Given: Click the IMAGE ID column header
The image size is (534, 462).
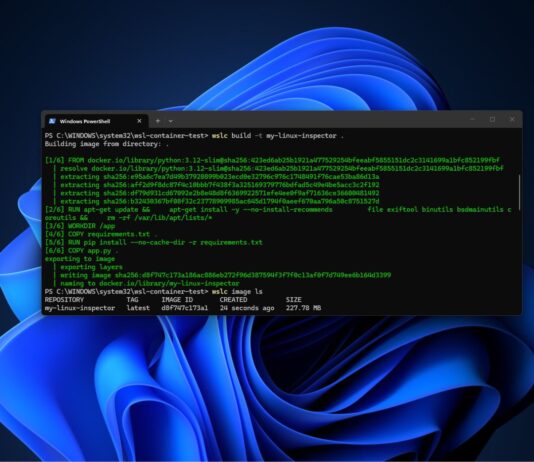Looking at the screenshot, I should pos(177,300).
